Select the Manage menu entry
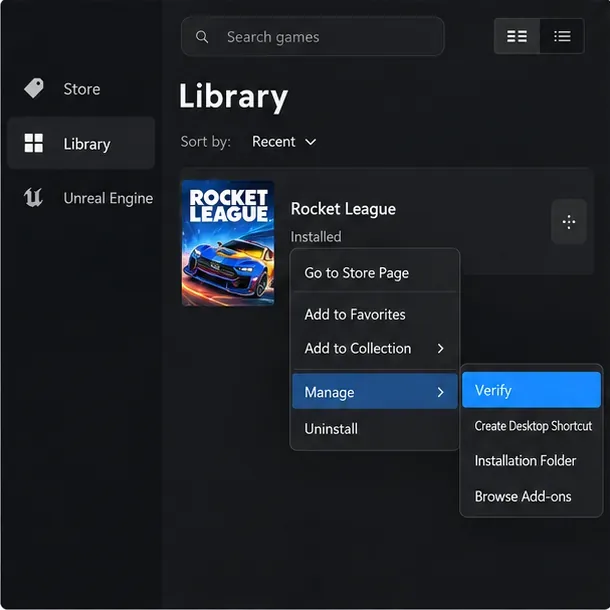This screenshot has height=610, width=610. [x=375, y=392]
